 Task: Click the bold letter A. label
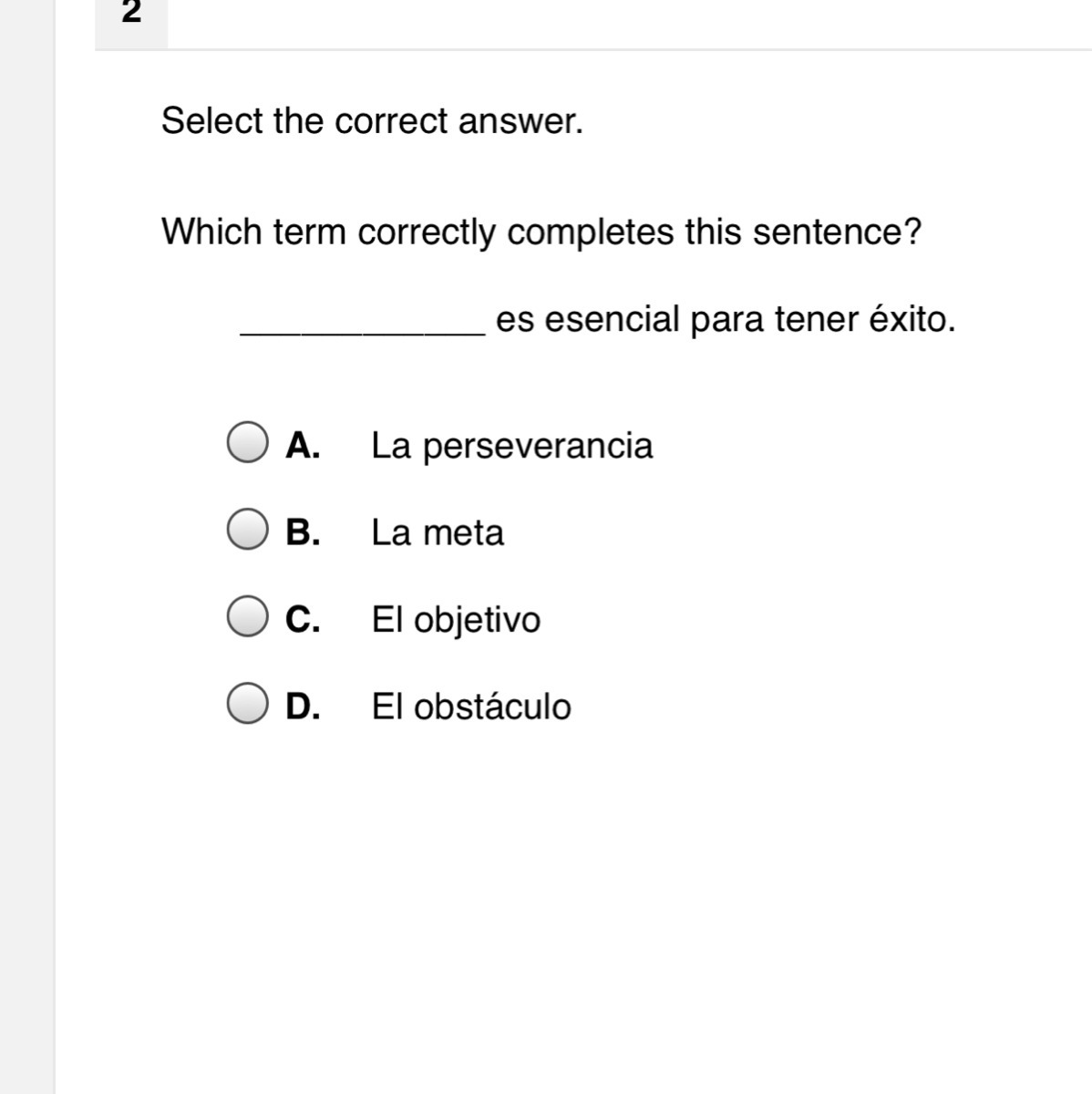pyautogui.click(x=303, y=445)
